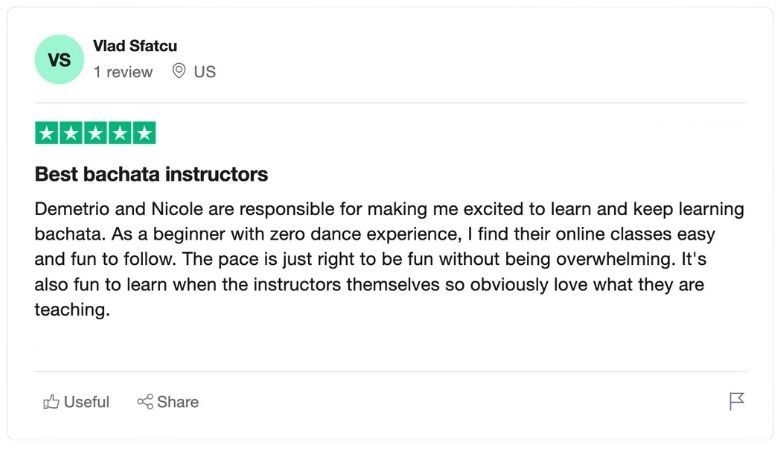
Task: Click the location pin icon beside US
Action: [180, 71]
